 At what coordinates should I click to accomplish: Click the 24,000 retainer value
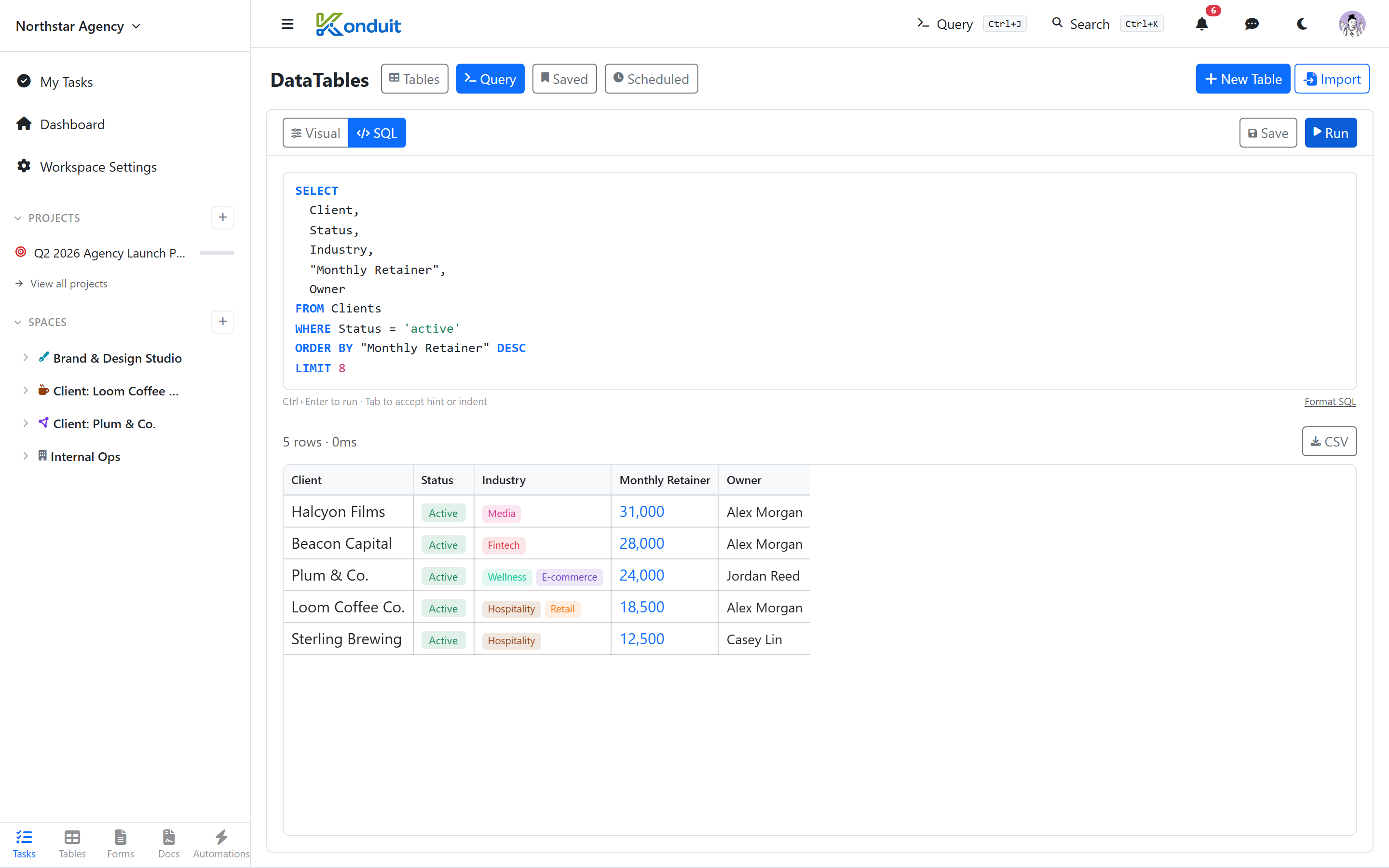point(642,575)
